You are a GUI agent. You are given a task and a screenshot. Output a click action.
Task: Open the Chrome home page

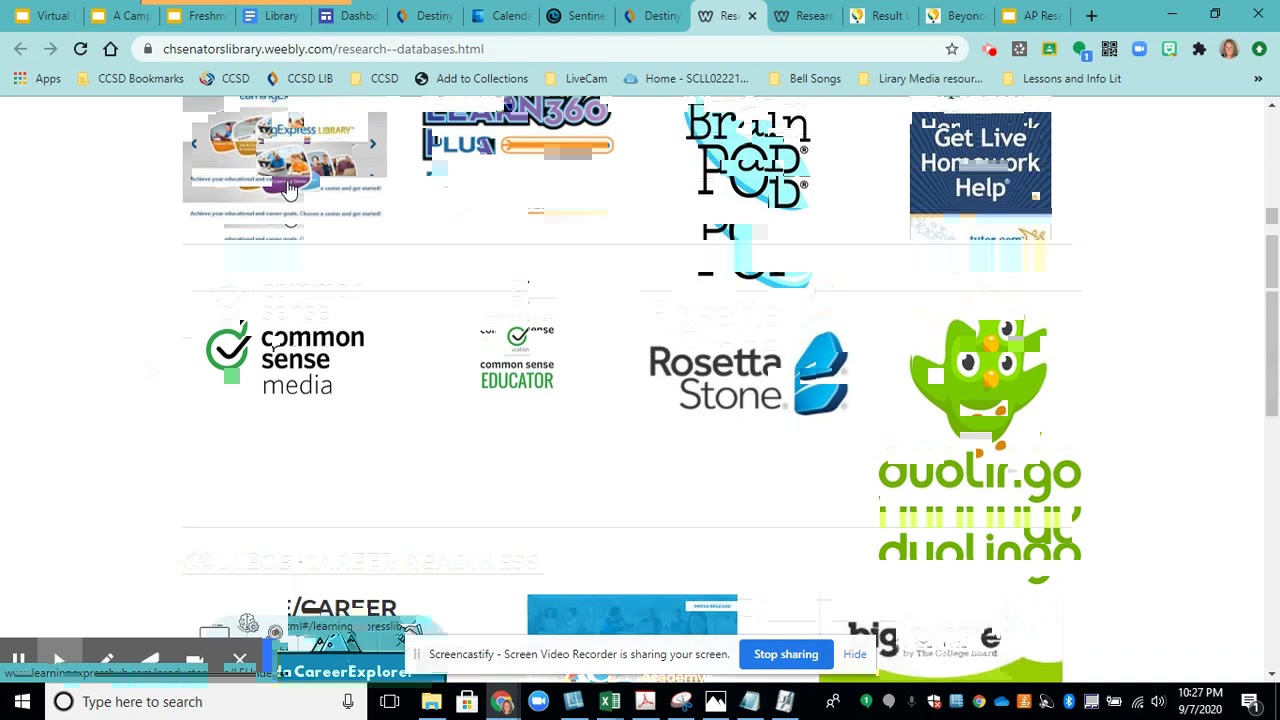coord(110,48)
